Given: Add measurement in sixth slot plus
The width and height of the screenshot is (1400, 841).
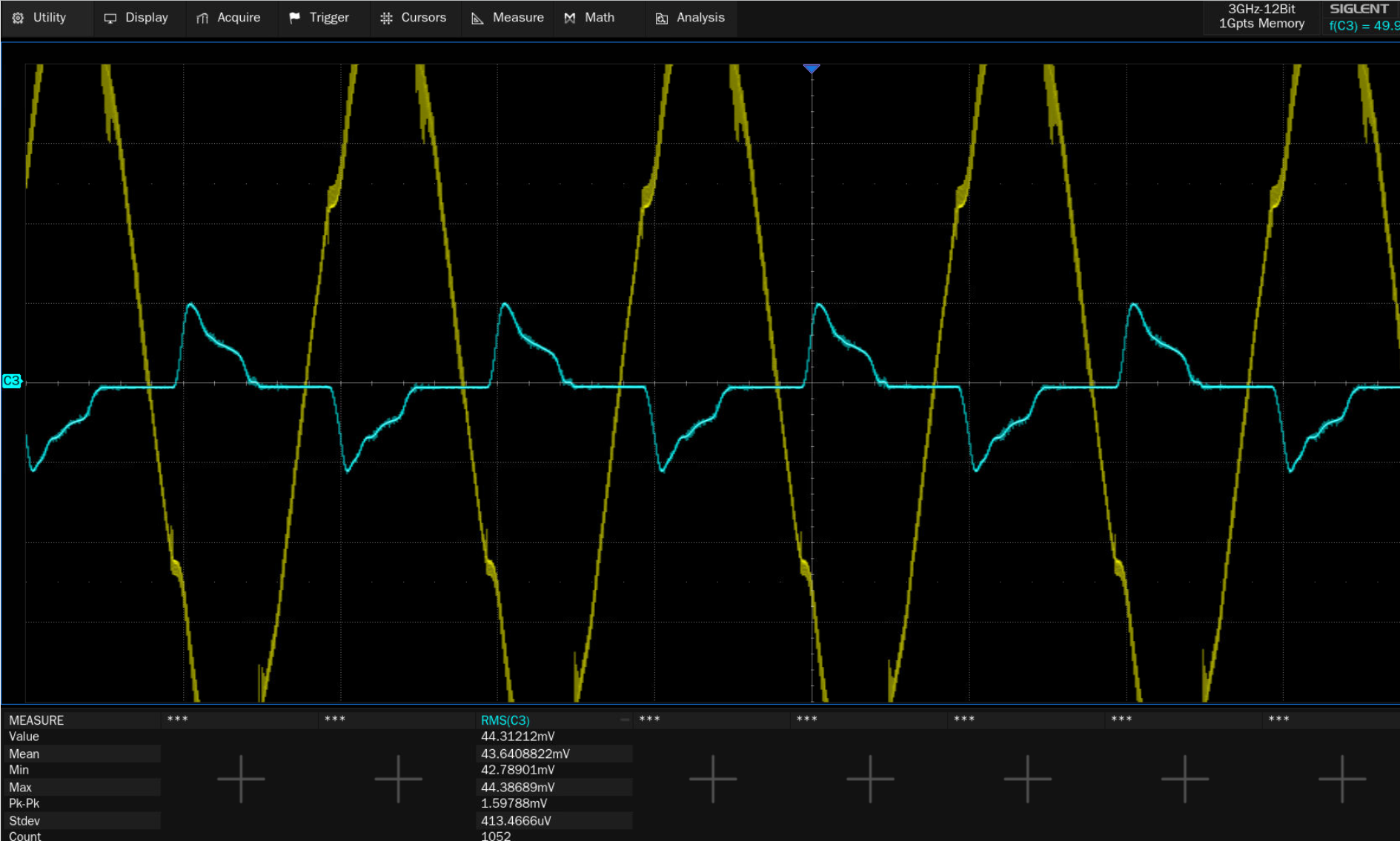Looking at the screenshot, I should coord(1027,779).
